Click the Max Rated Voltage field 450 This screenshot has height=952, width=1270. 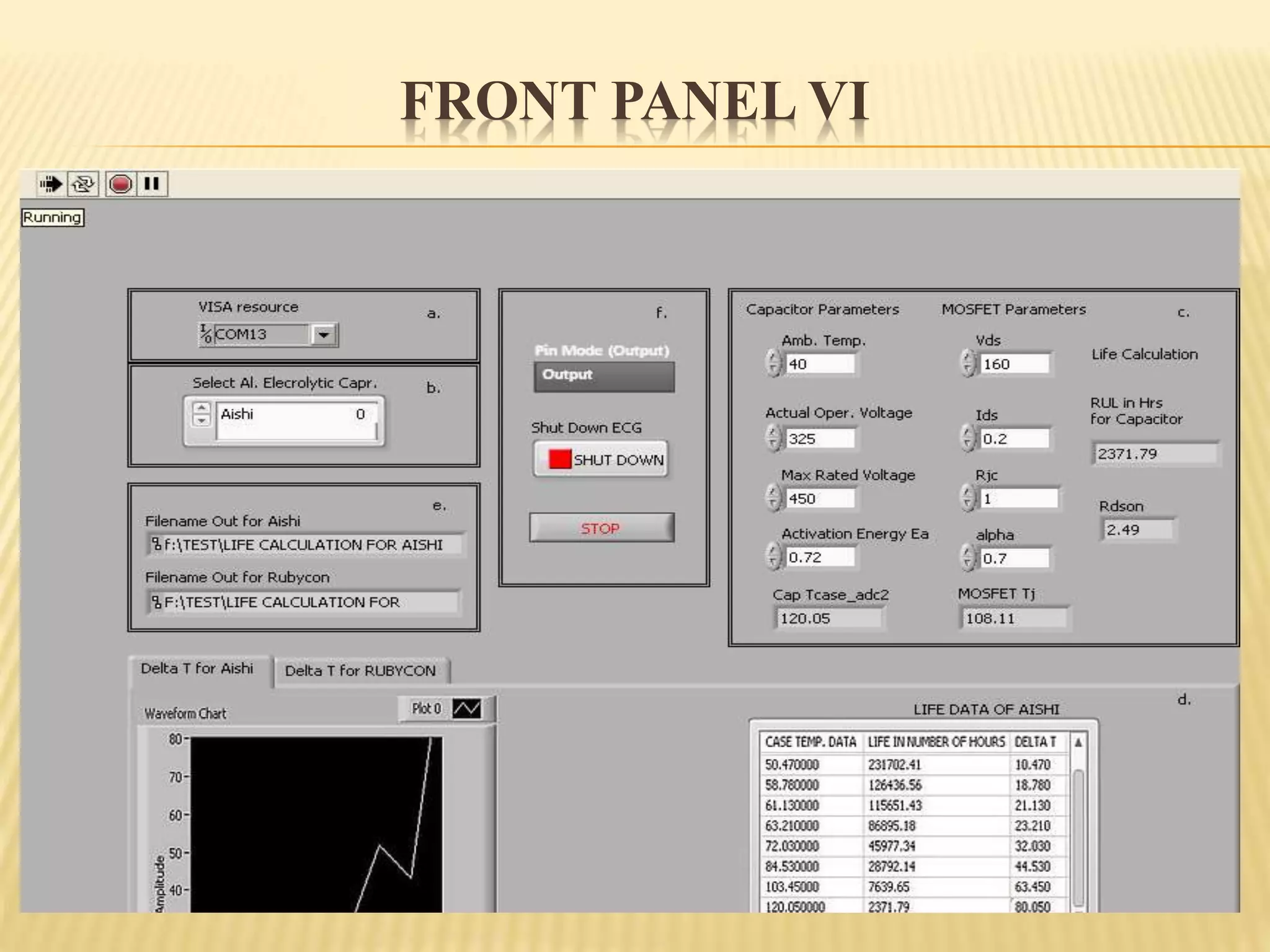click(x=820, y=498)
